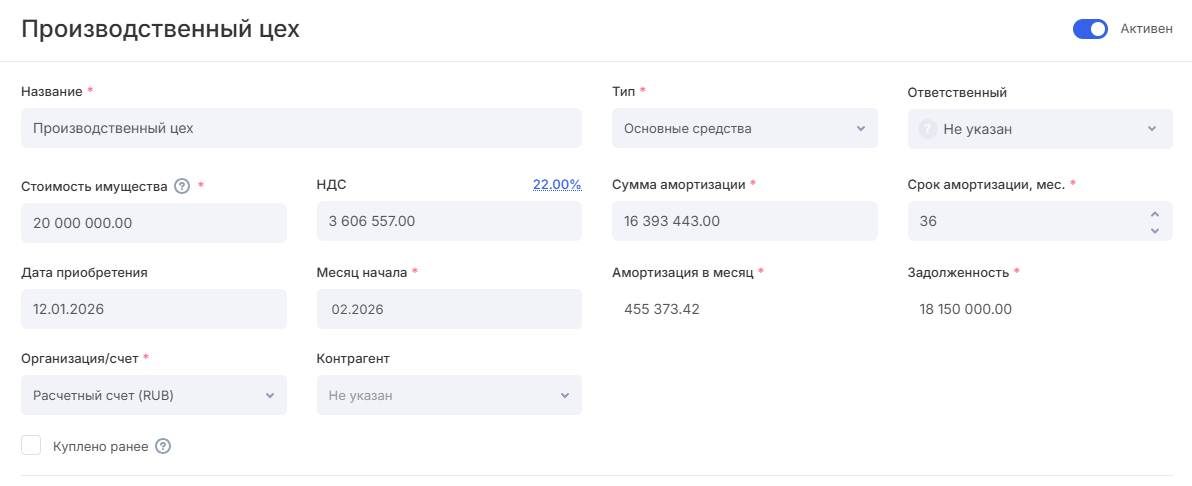The image size is (1192, 486).
Task: Click help icon beside Куплено ранее
Action: click(x=163, y=446)
